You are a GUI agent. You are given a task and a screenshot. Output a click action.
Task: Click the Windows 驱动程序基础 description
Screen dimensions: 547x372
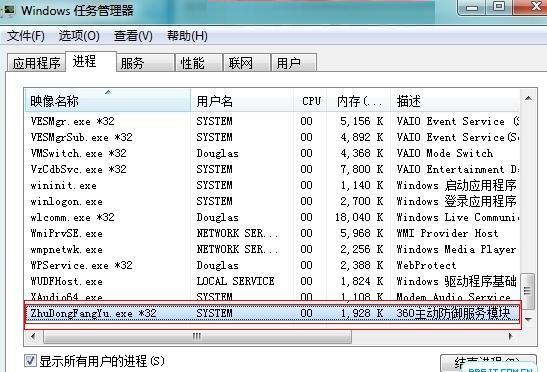[456, 281]
